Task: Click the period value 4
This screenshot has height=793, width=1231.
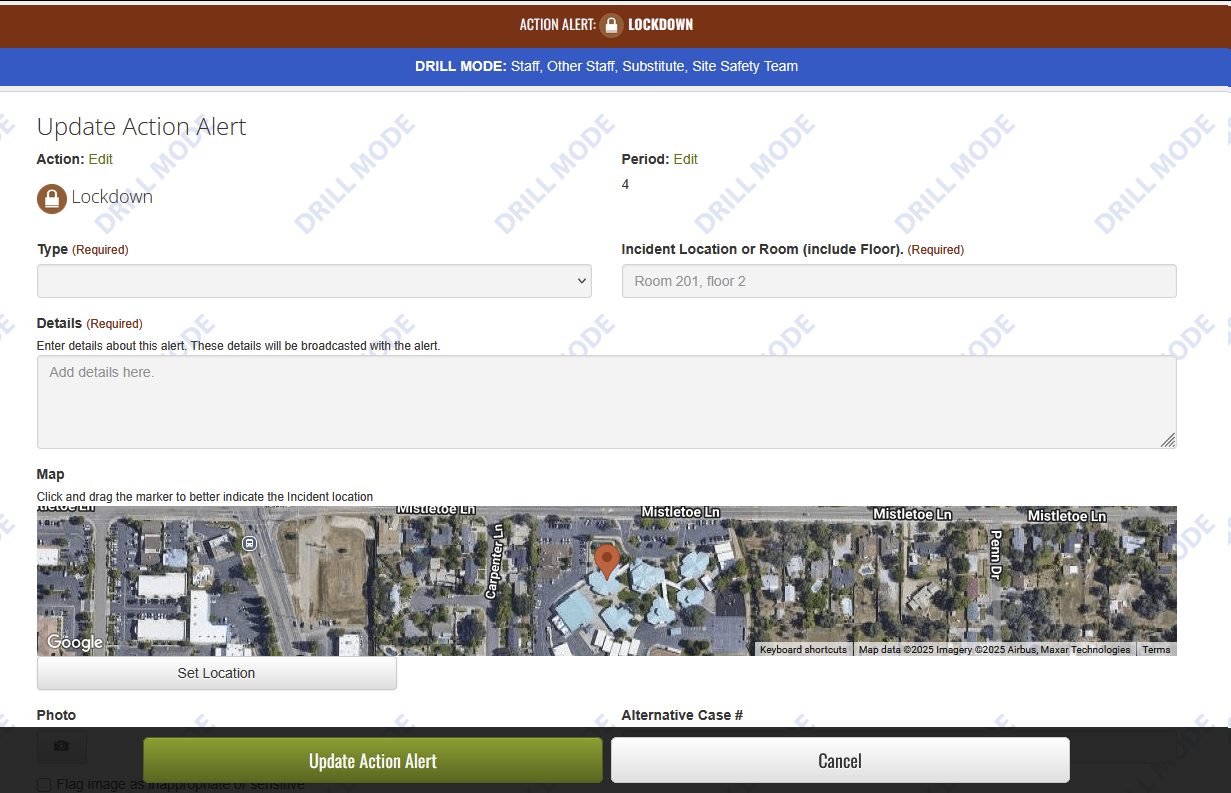Action: [626, 185]
